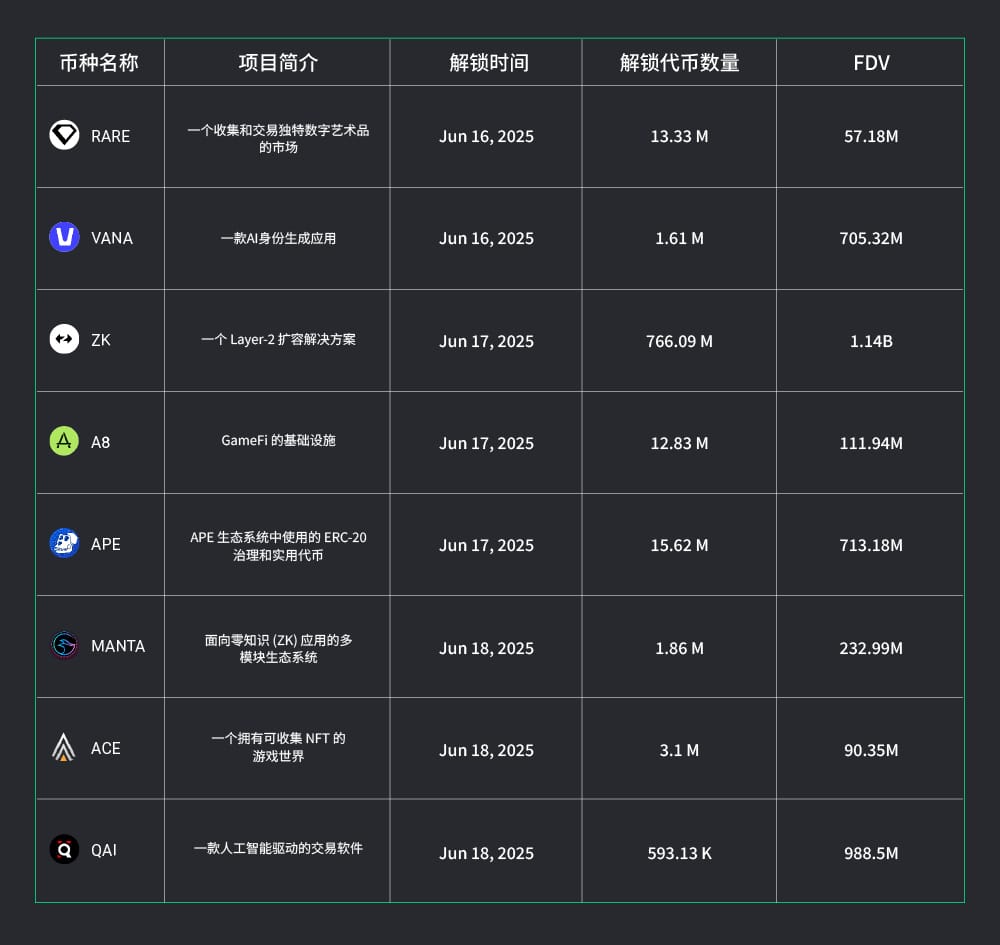The height and width of the screenshot is (945, 1000).
Task: Click the 币种名称 column header
Action: coord(99,63)
